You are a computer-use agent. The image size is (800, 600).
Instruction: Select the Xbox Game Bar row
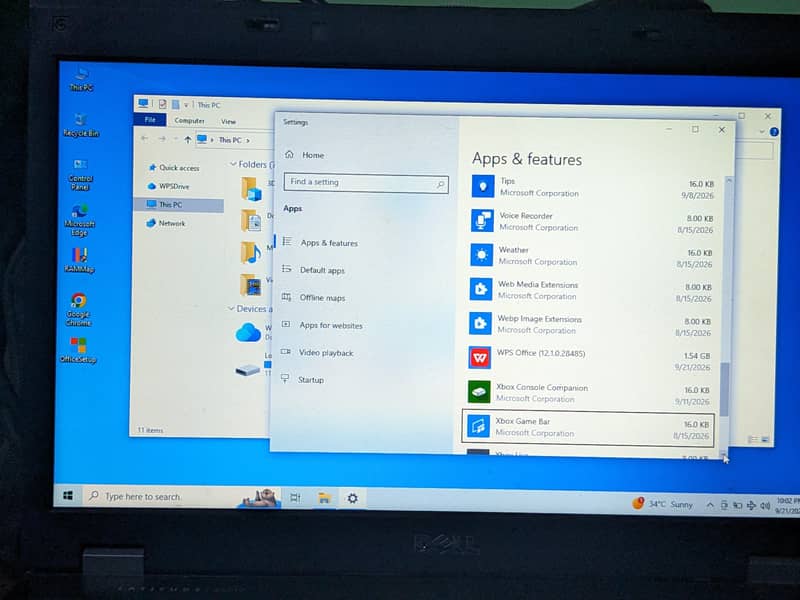click(x=588, y=427)
